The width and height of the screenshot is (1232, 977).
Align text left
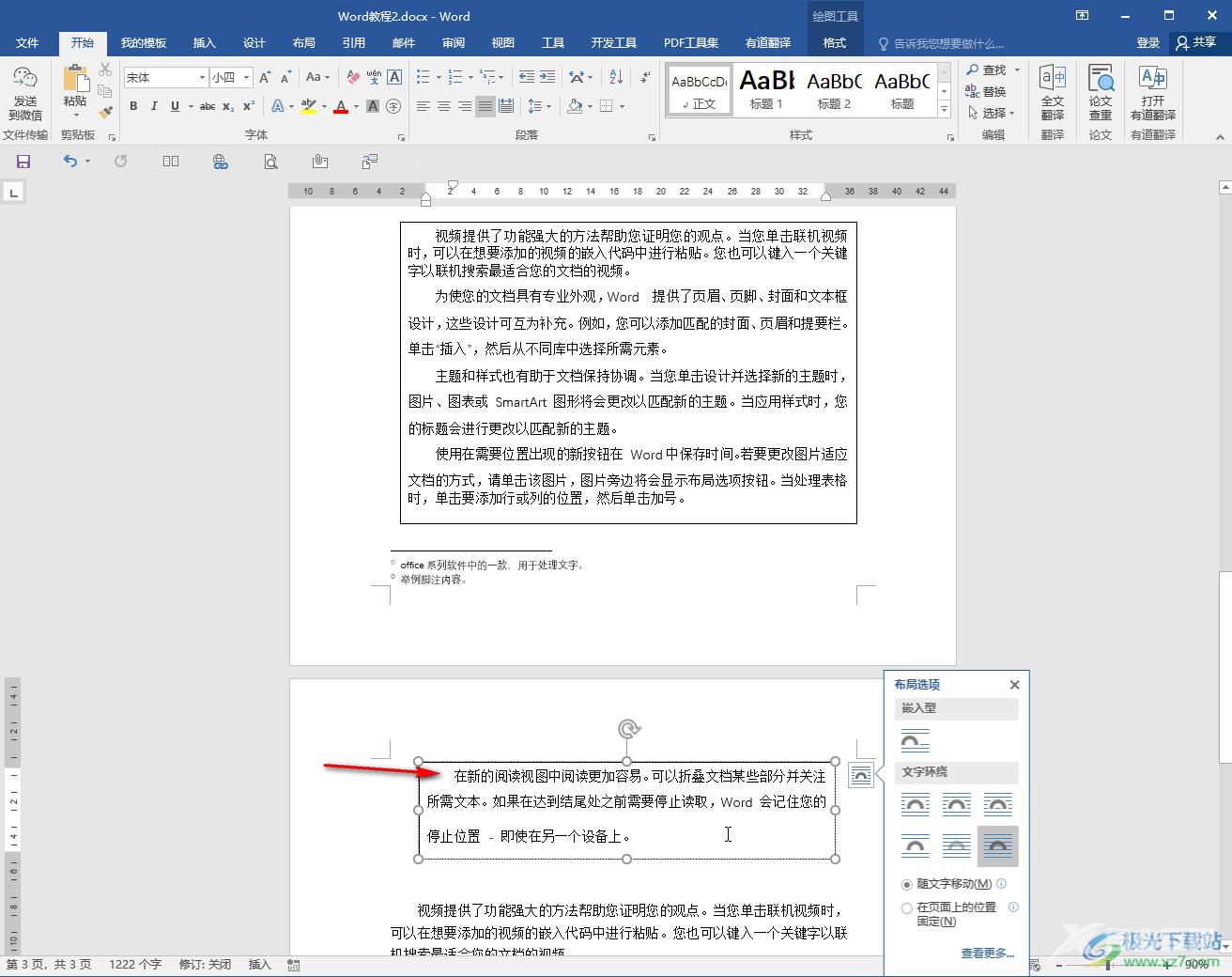[x=423, y=106]
